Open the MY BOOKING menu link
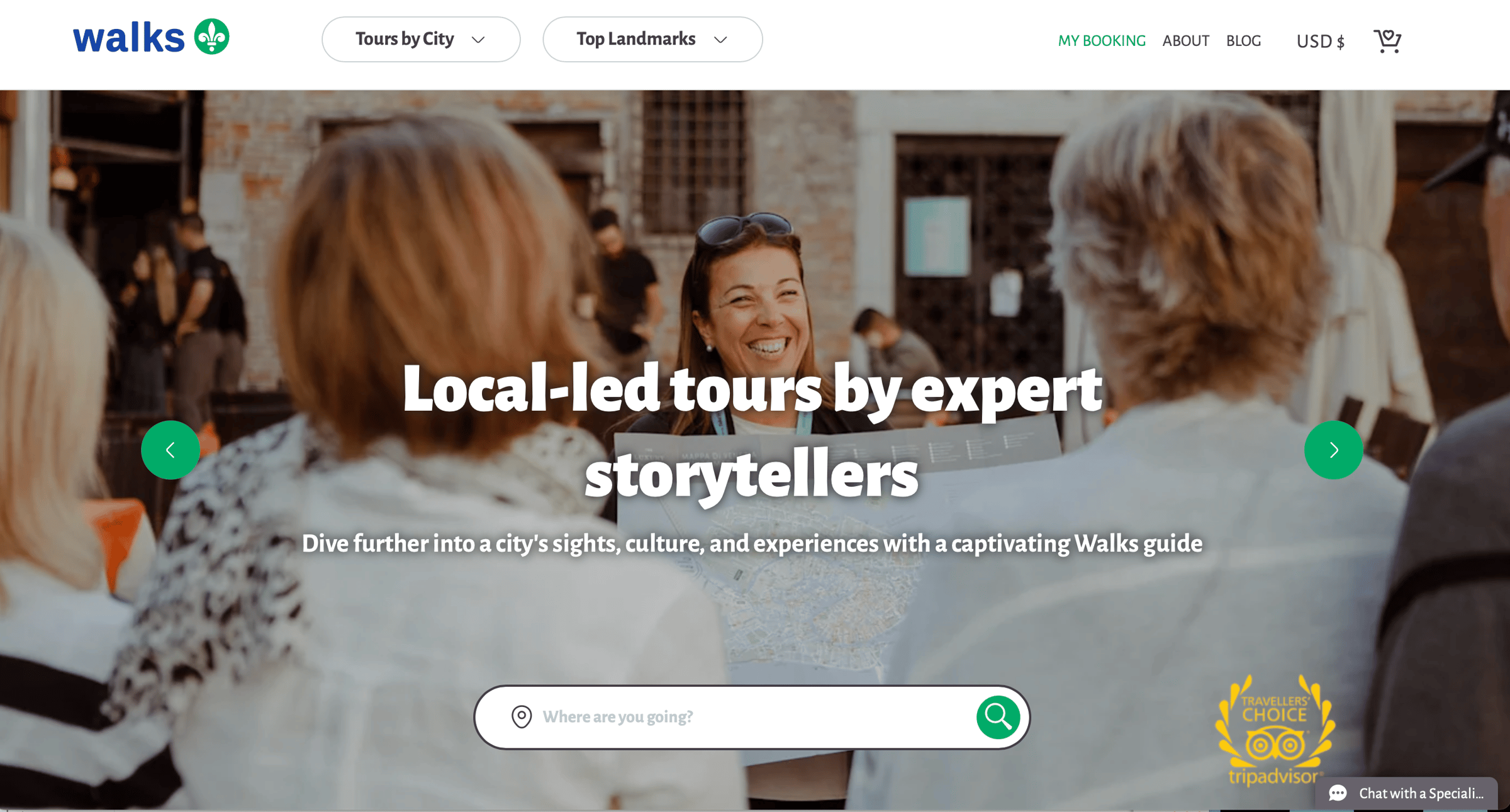 pos(1102,41)
